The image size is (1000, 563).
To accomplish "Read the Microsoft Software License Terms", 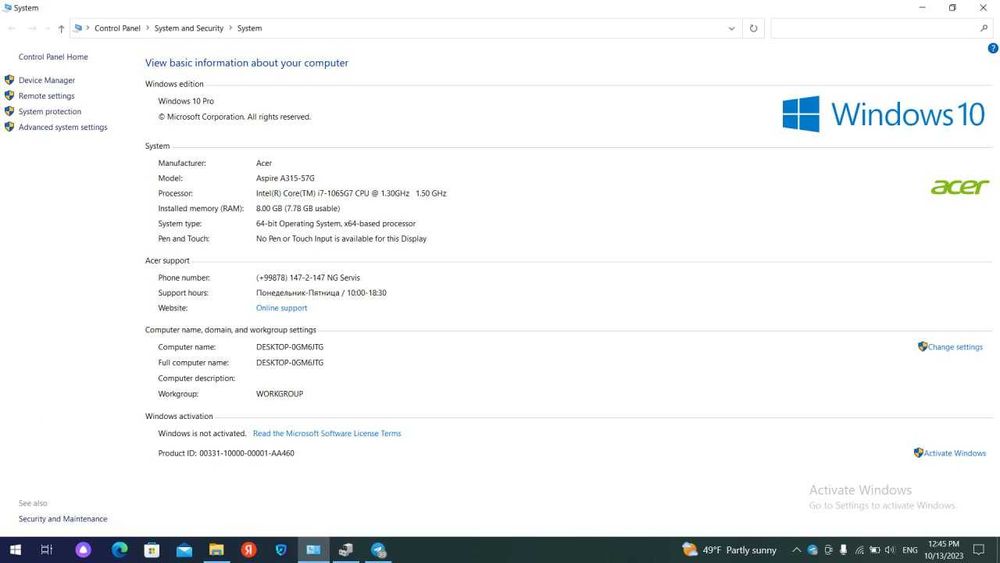I will (327, 434).
